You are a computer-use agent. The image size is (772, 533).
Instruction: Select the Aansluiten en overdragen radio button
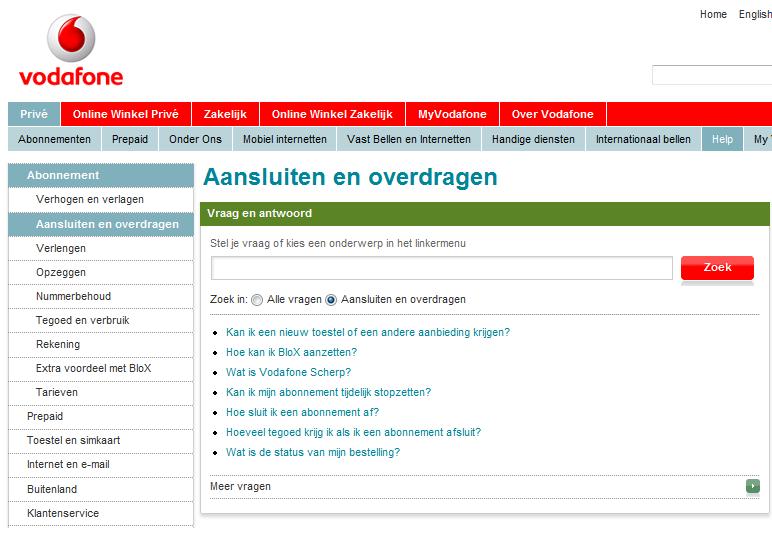point(331,300)
